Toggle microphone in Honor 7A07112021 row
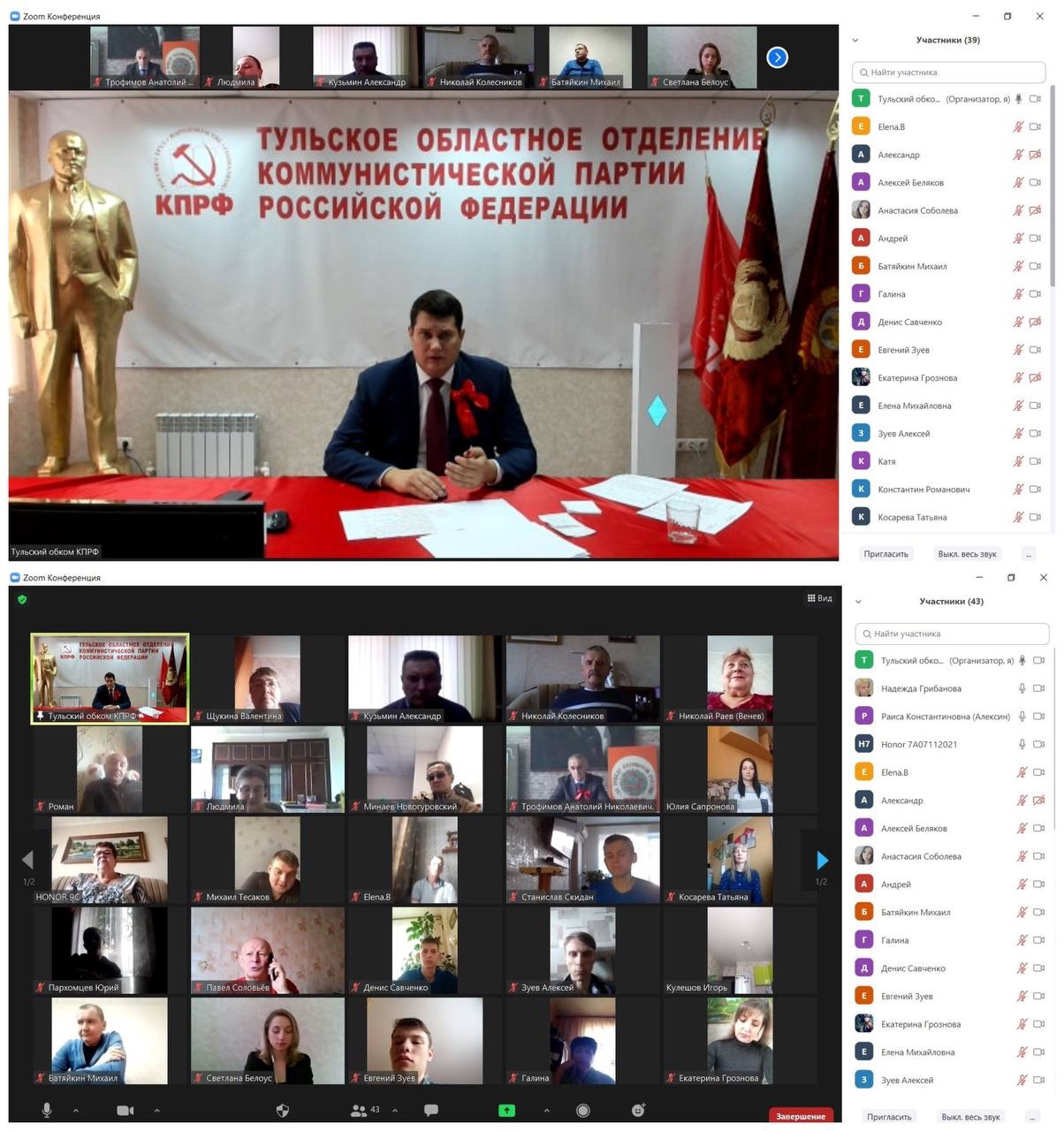The image size is (1064, 1131). [1022, 744]
